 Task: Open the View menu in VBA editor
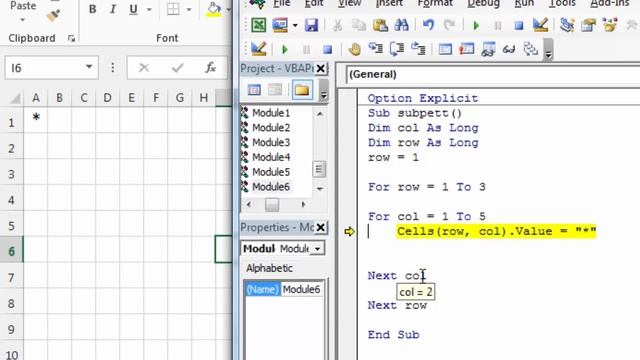point(349,4)
